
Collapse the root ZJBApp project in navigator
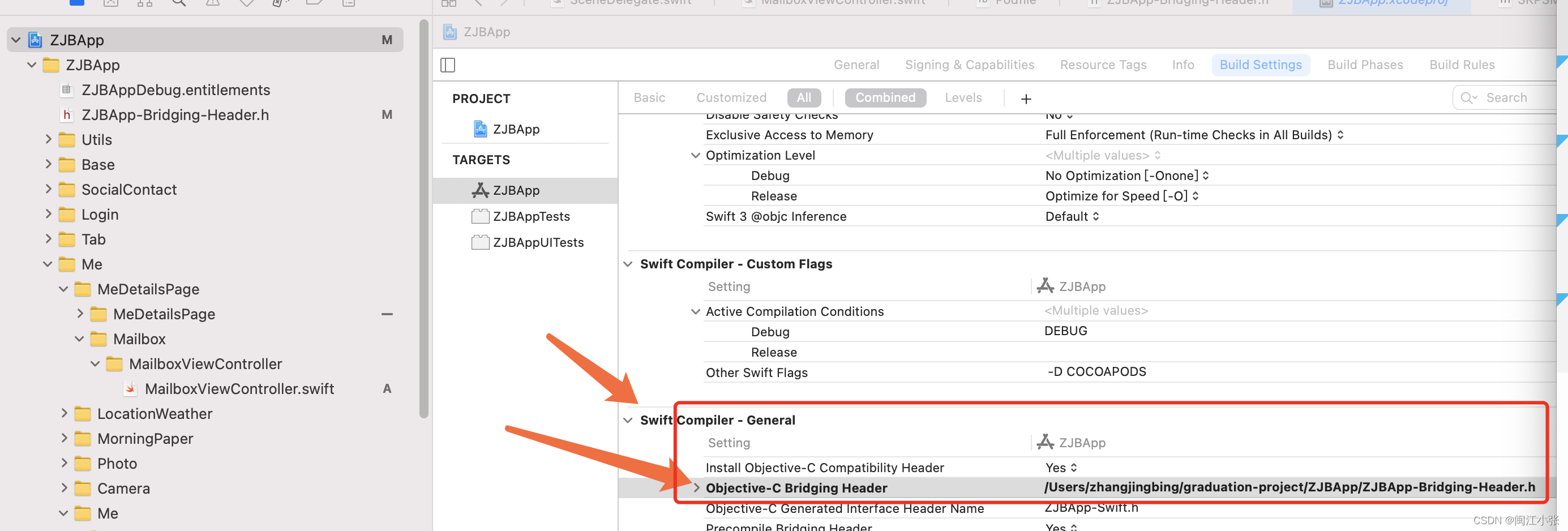point(16,40)
